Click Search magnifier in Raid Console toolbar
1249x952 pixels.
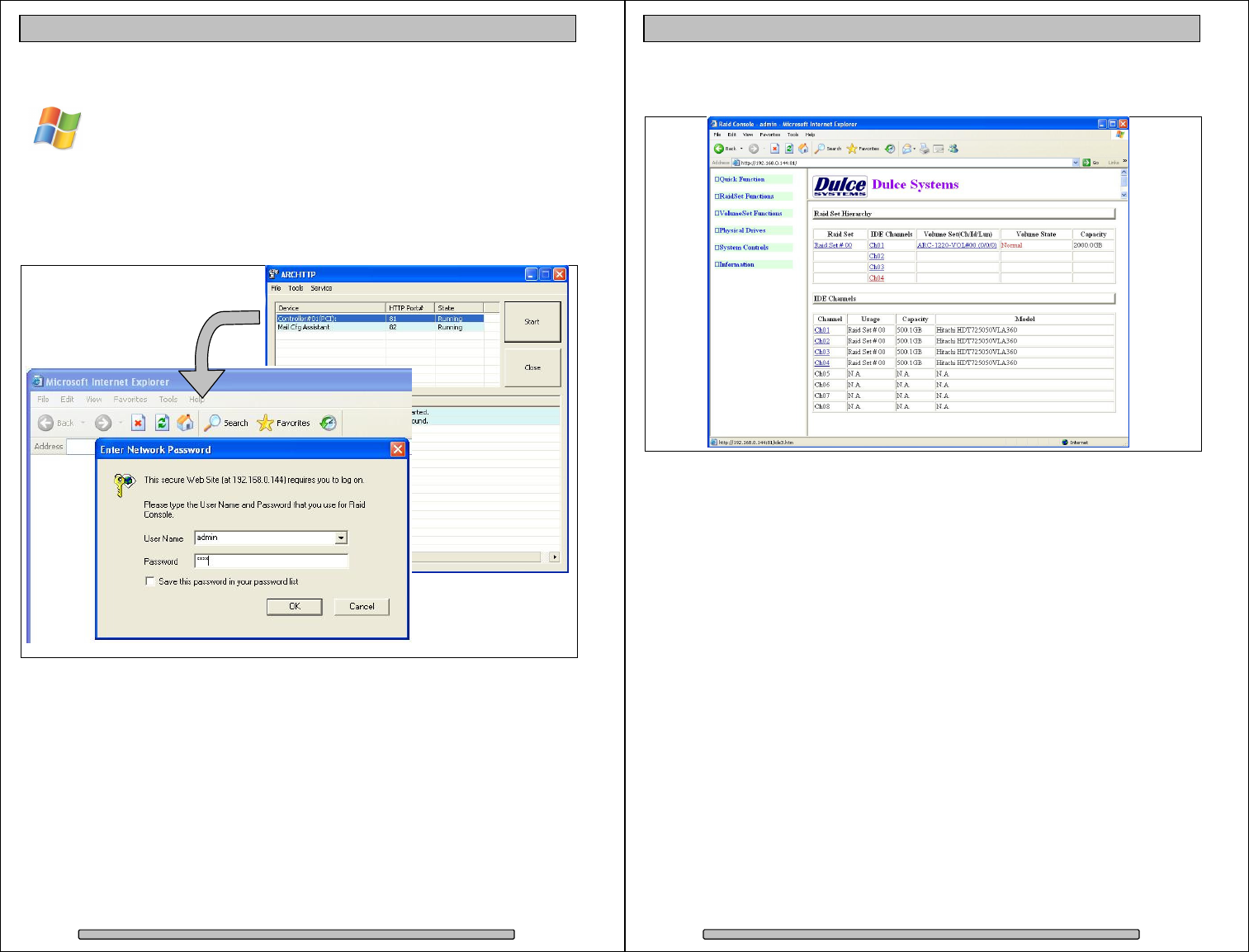click(x=820, y=149)
